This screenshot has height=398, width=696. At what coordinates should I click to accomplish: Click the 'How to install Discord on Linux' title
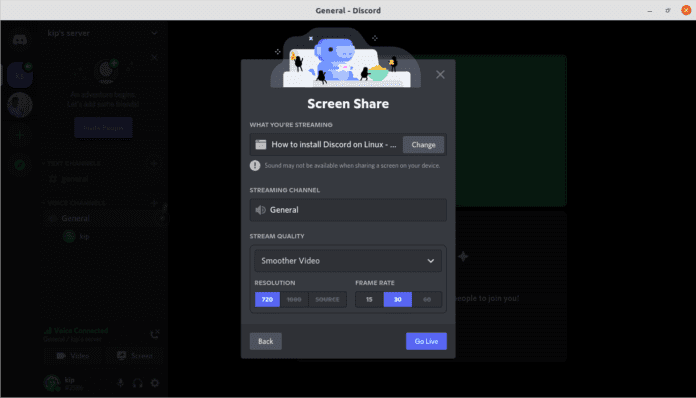click(x=334, y=145)
